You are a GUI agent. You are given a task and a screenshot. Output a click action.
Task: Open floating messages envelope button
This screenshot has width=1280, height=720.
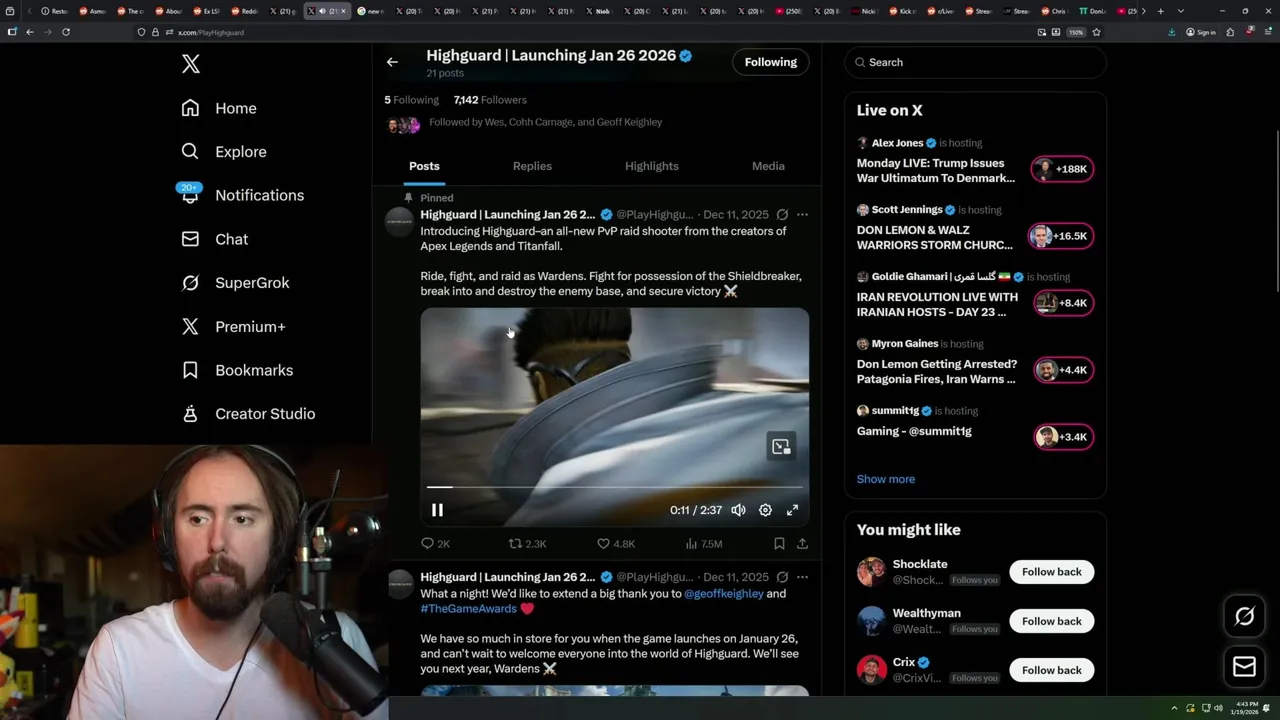click(x=1244, y=666)
